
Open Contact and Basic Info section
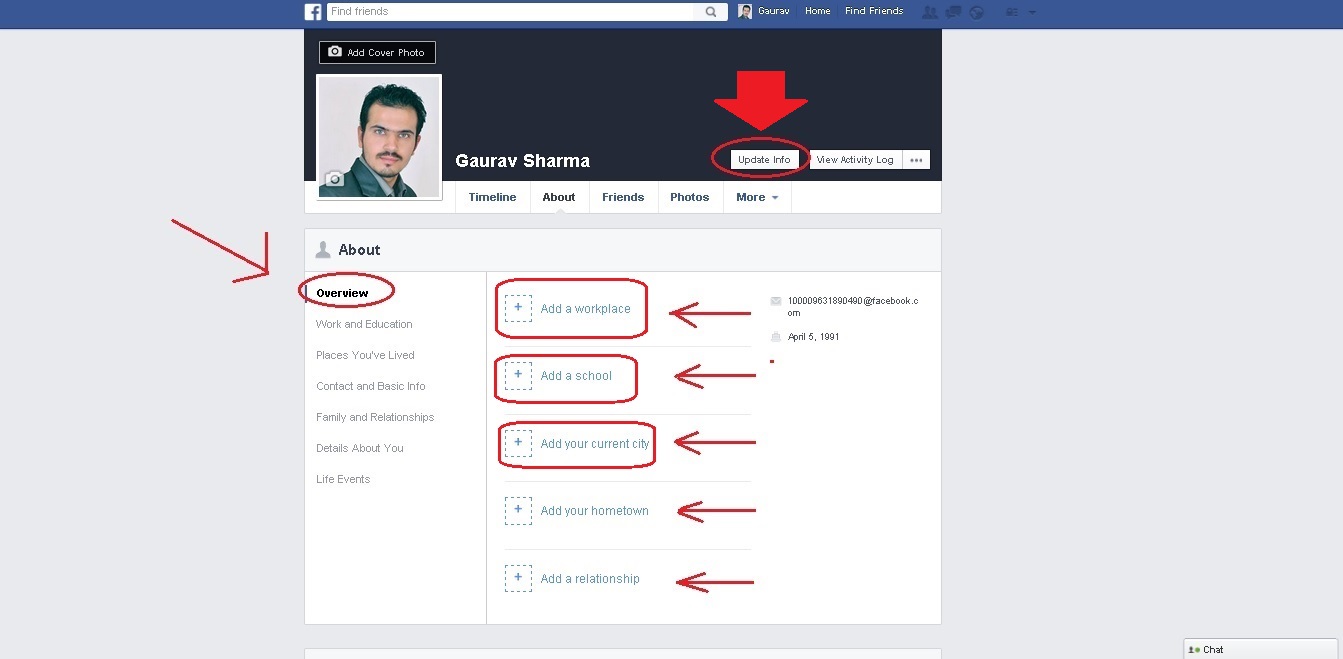click(x=371, y=386)
